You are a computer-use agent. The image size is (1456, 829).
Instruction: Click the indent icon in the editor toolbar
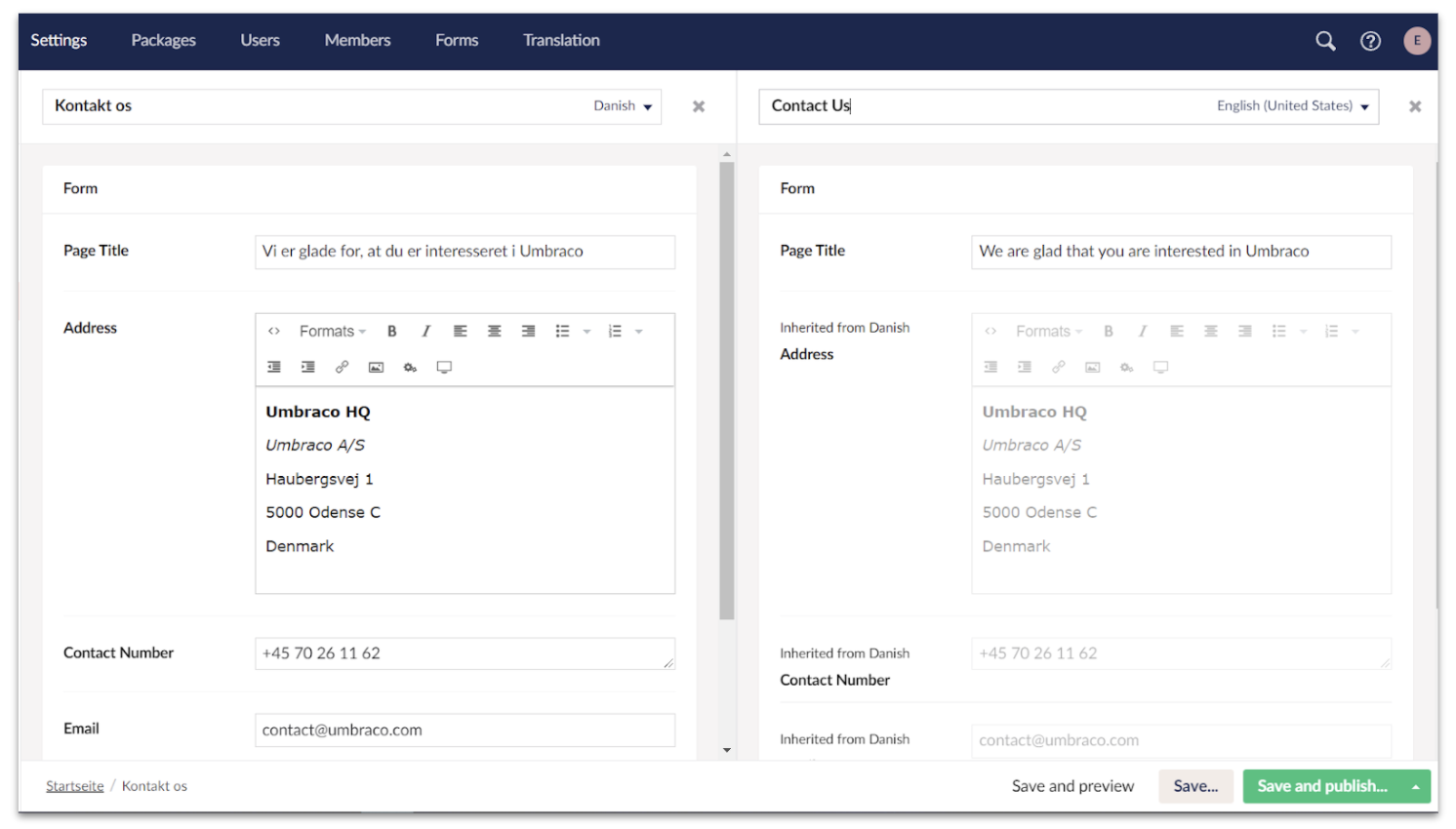(x=308, y=367)
